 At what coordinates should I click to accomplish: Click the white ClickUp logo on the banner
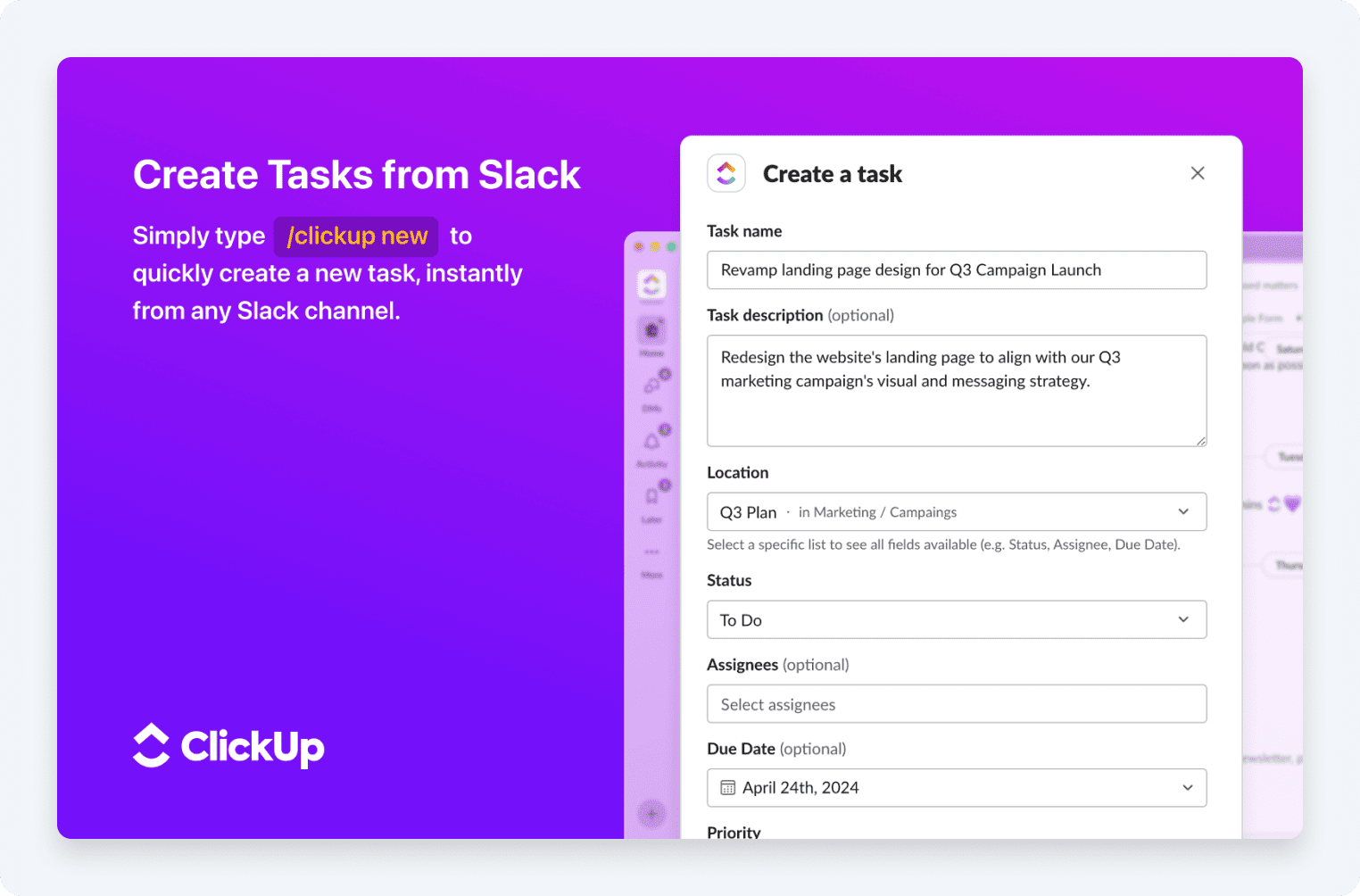(x=228, y=746)
